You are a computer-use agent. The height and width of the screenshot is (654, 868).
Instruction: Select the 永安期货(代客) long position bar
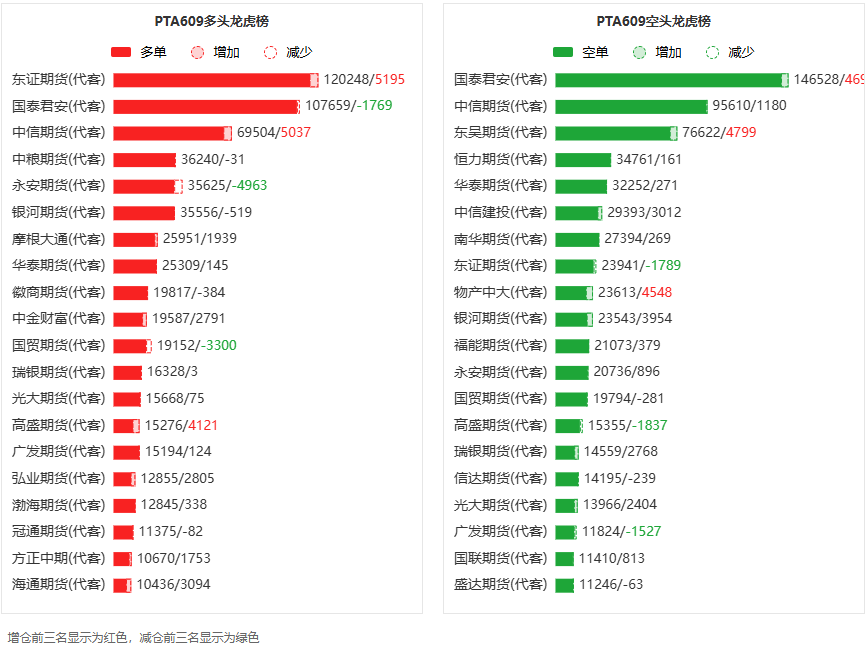click(x=148, y=186)
